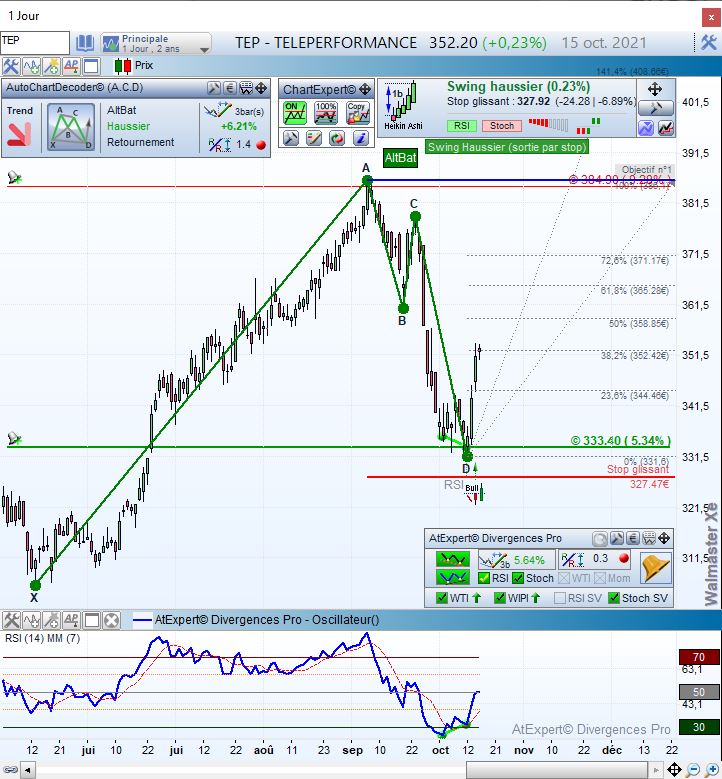Uncheck the WIPI checkbox

coord(500,598)
